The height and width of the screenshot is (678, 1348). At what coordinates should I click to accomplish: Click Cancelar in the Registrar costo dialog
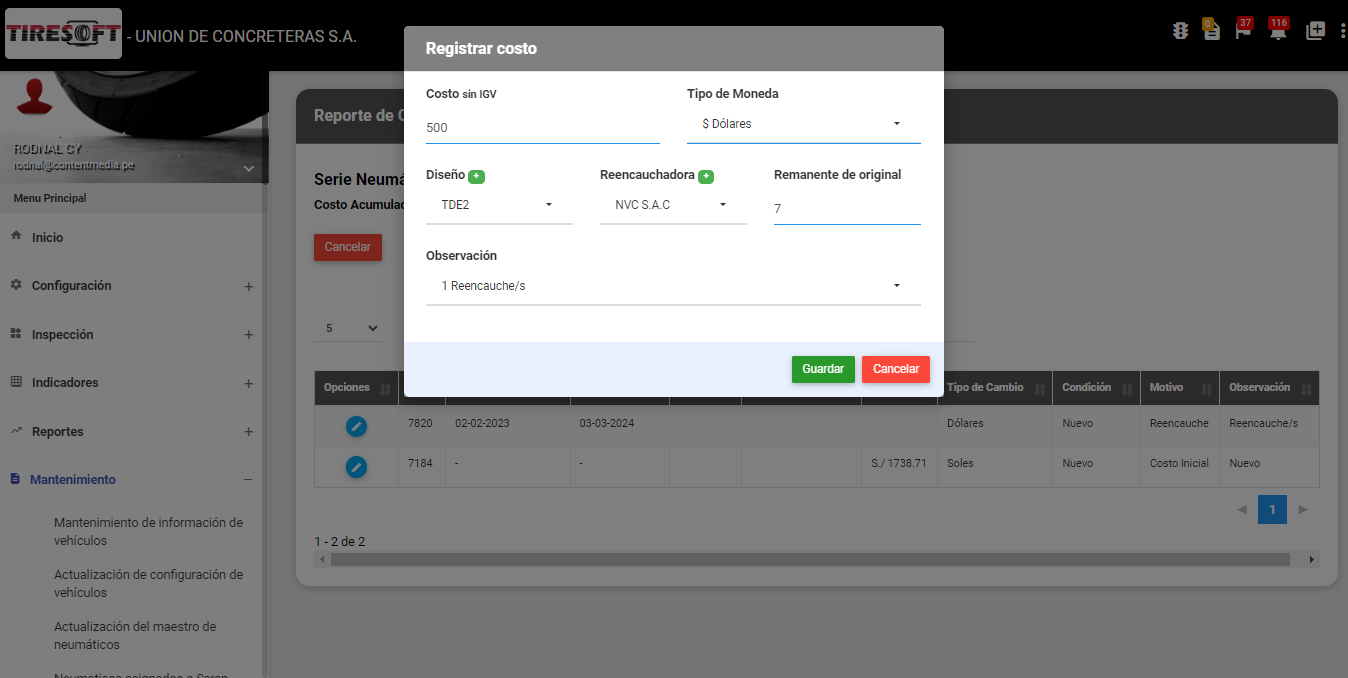895,369
